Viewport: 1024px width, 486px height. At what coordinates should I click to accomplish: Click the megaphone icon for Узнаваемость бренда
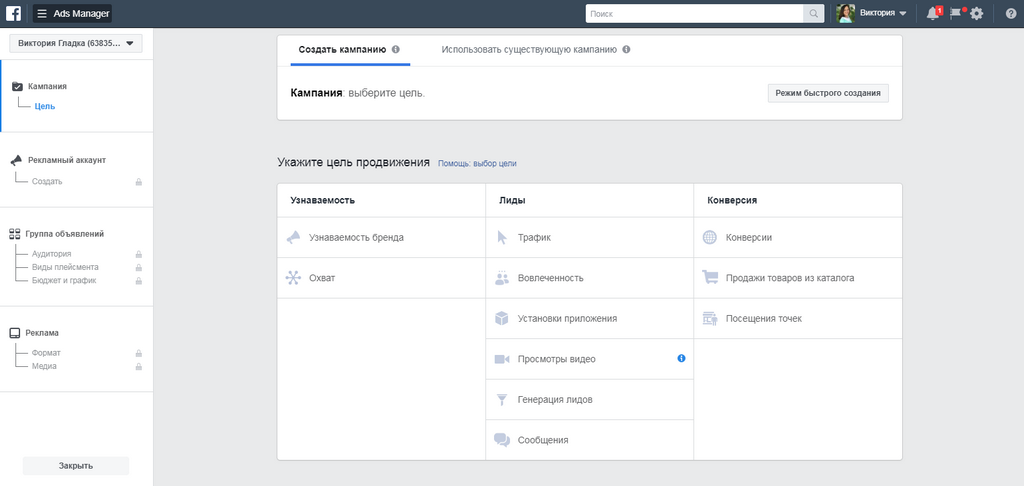293,238
